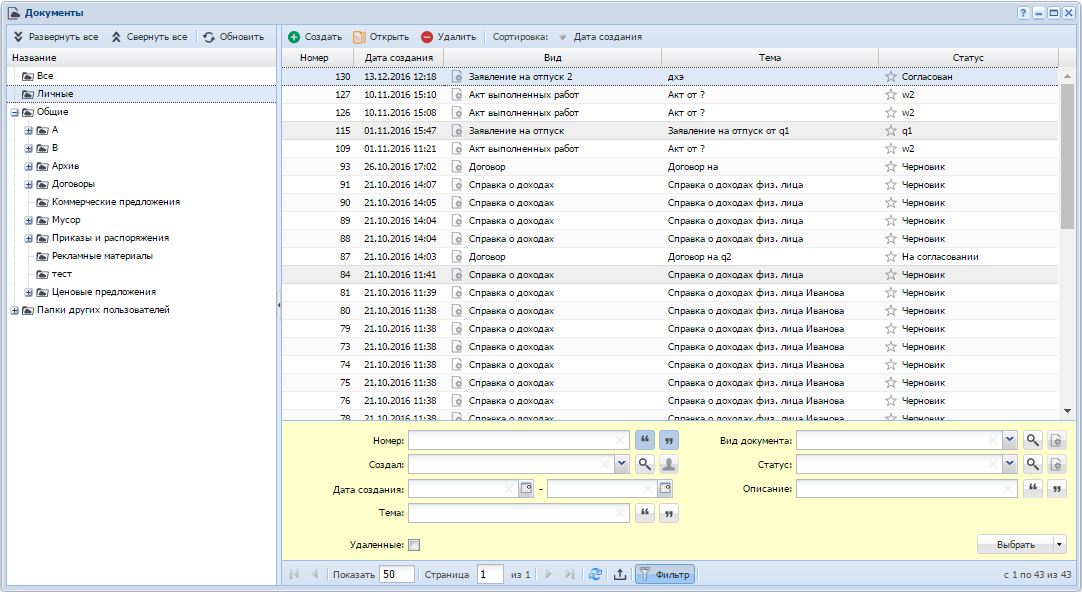The width and height of the screenshot is (1082, 592).
Task: Click the export upload icon in pagination bar
Action: [x=620, y=574]
